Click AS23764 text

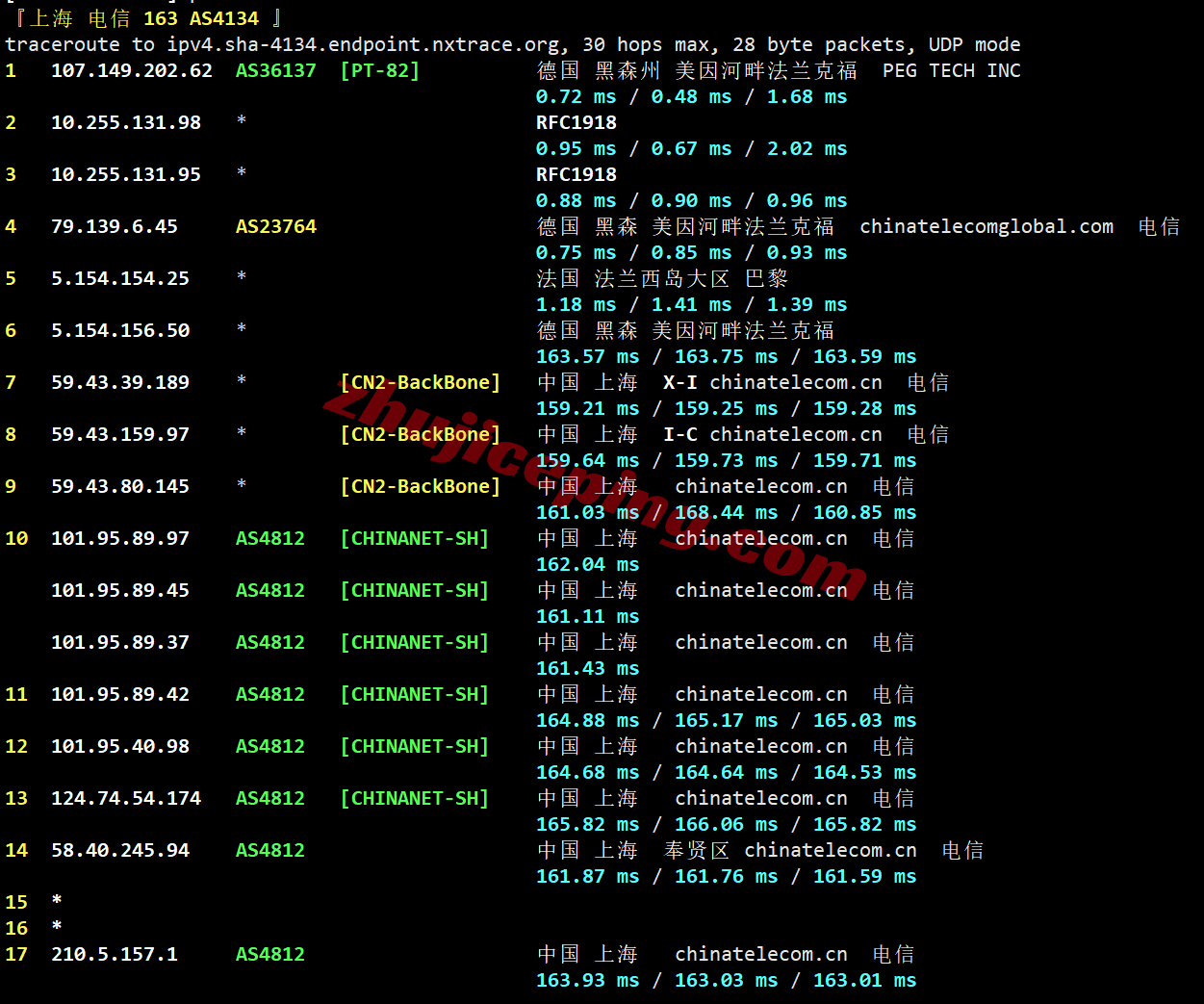click(276, 226)
